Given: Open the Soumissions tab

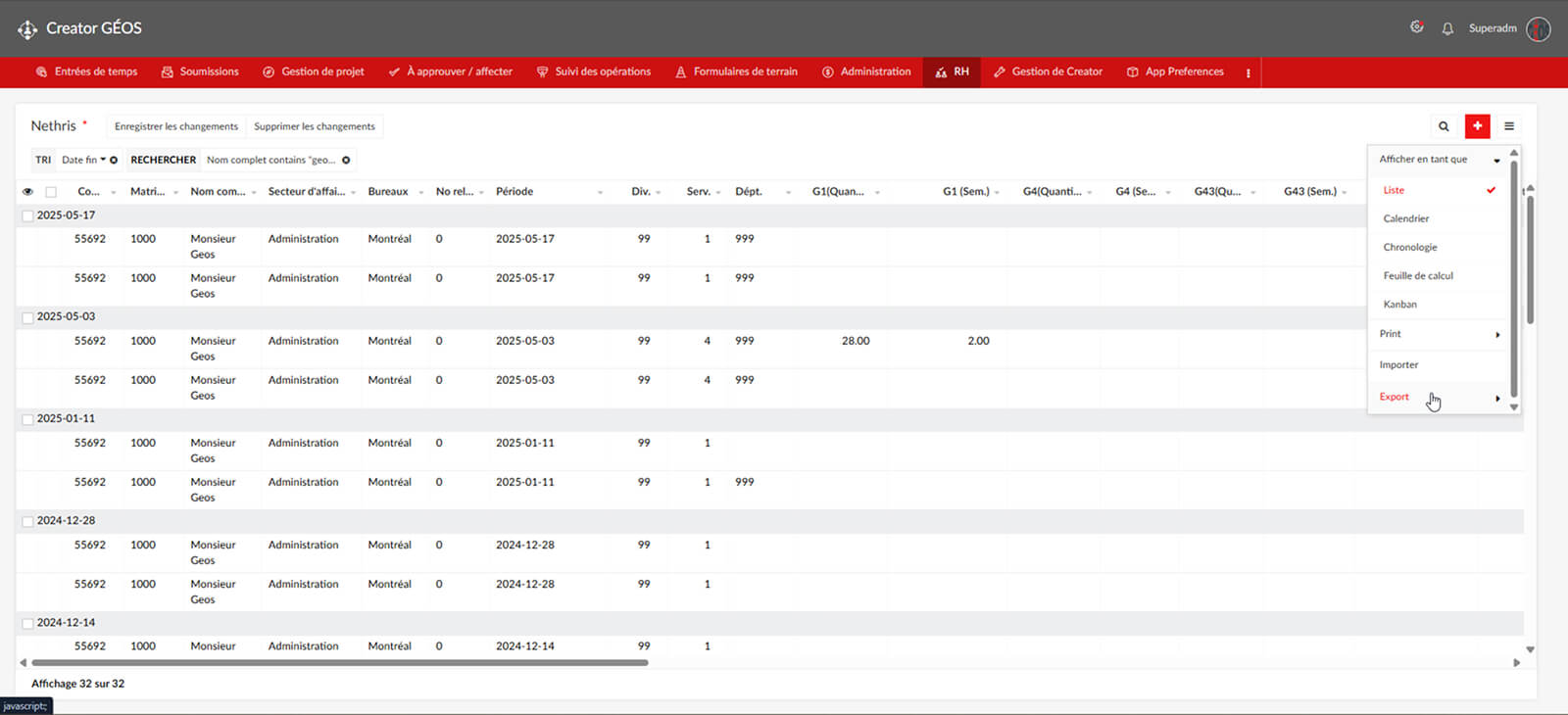Looking at the screenshot, I should tap(200, 72).
